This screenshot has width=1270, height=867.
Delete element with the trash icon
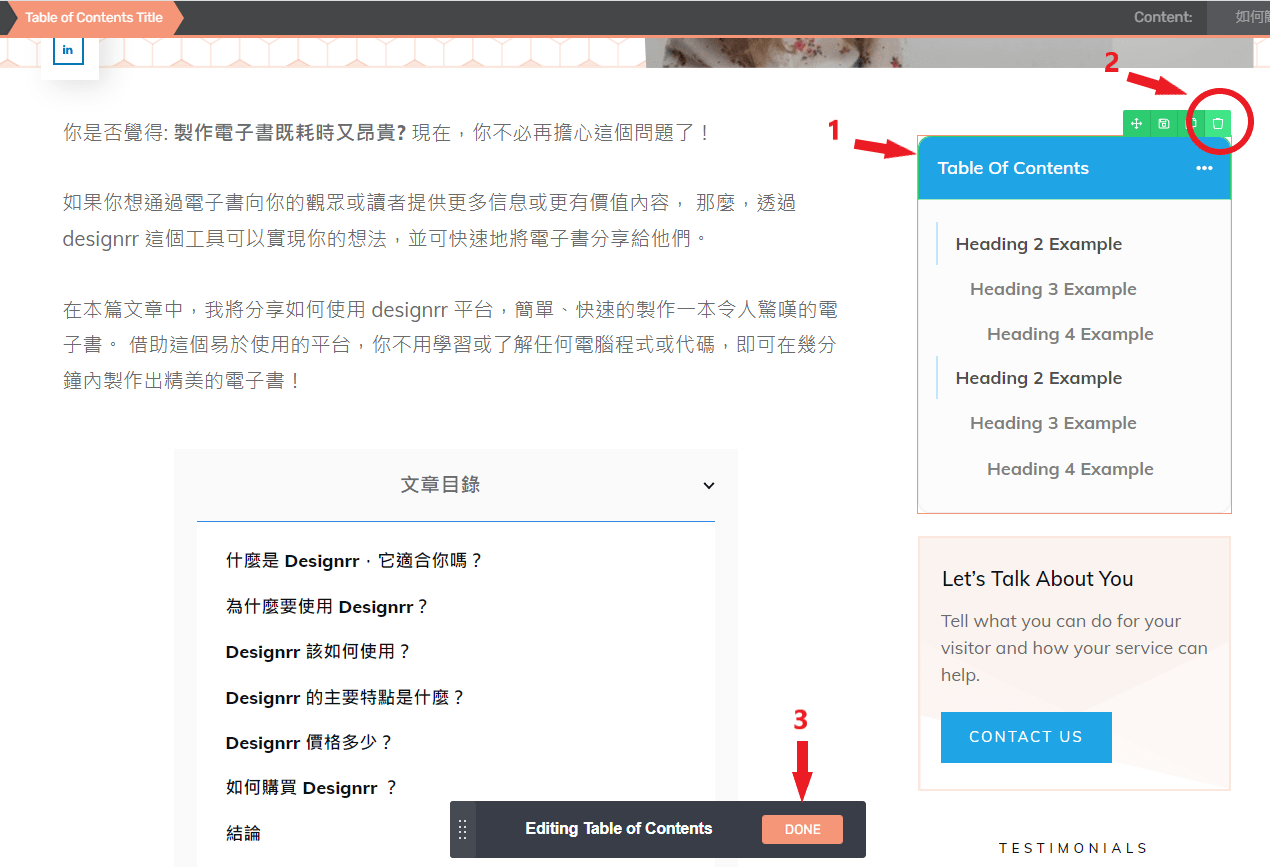pos(1218,123)
